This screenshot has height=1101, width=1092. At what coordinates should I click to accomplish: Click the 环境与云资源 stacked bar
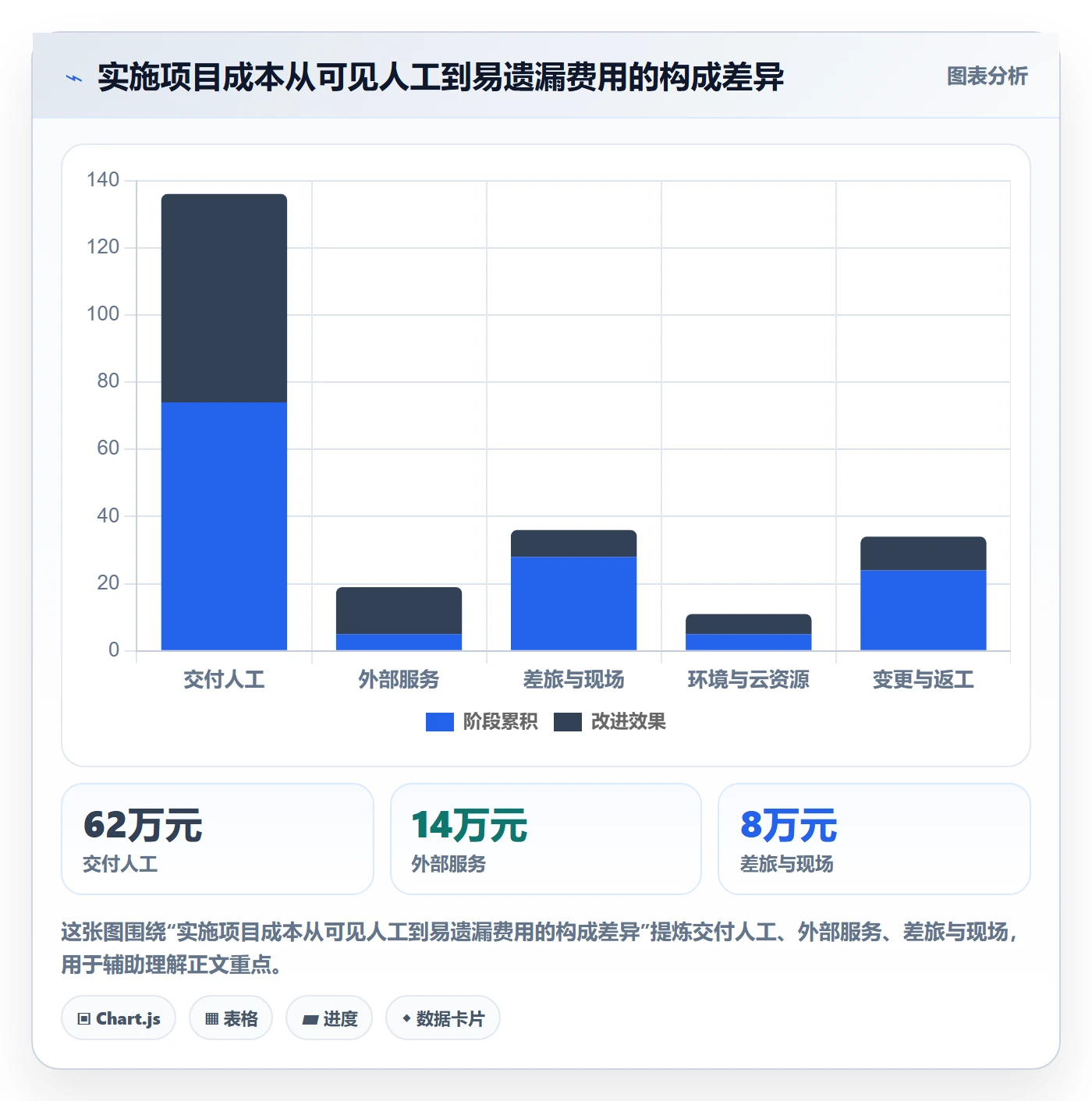[748, 632]
